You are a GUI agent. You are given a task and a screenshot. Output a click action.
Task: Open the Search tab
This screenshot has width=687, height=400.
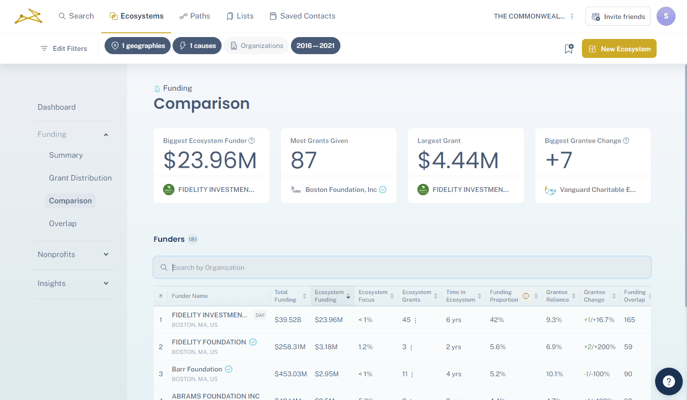click(76, 16)
